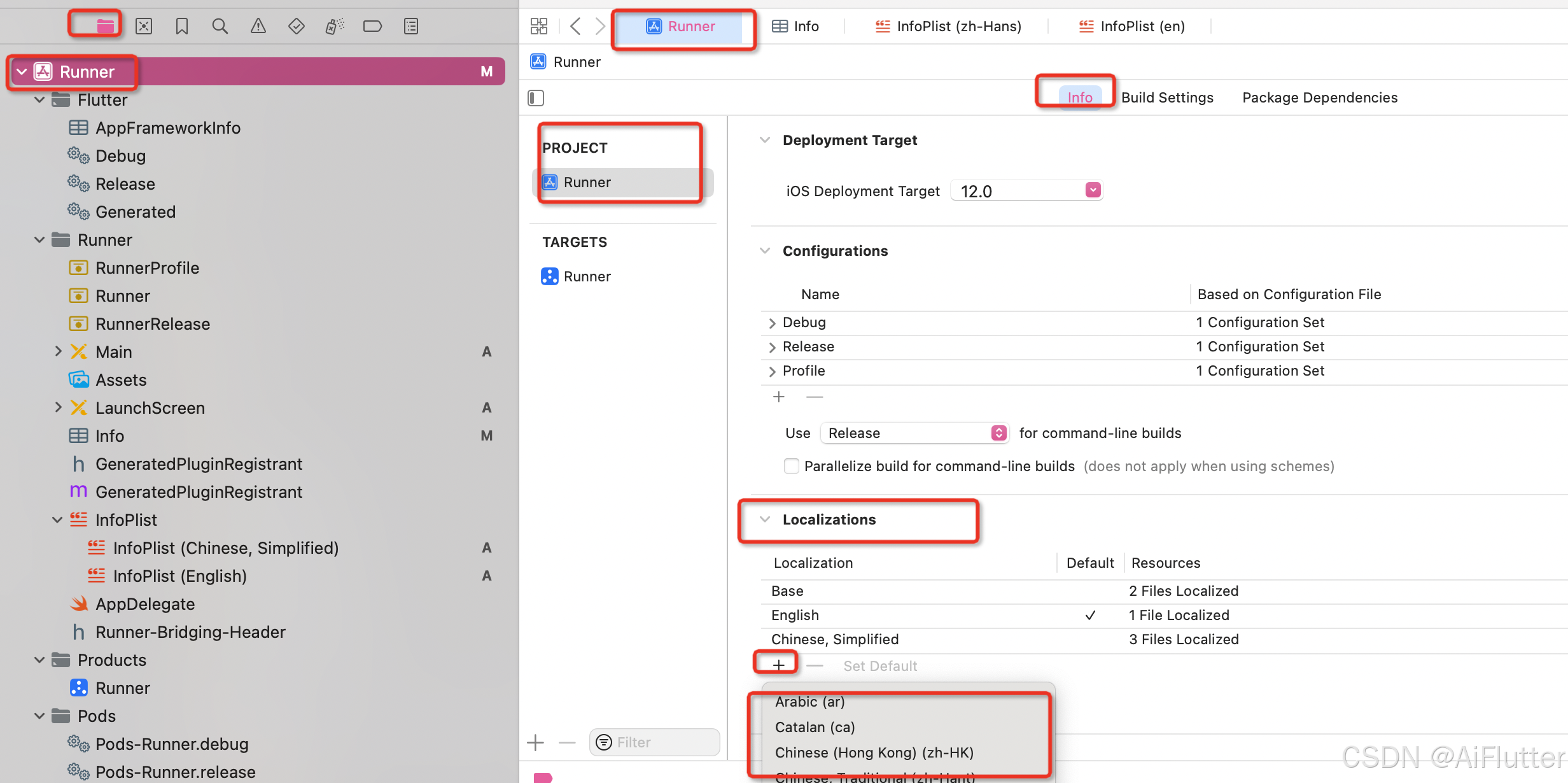
Task: Choose Chinese (Hong Kong) (zh-HK)
Action: coord(874,752)
